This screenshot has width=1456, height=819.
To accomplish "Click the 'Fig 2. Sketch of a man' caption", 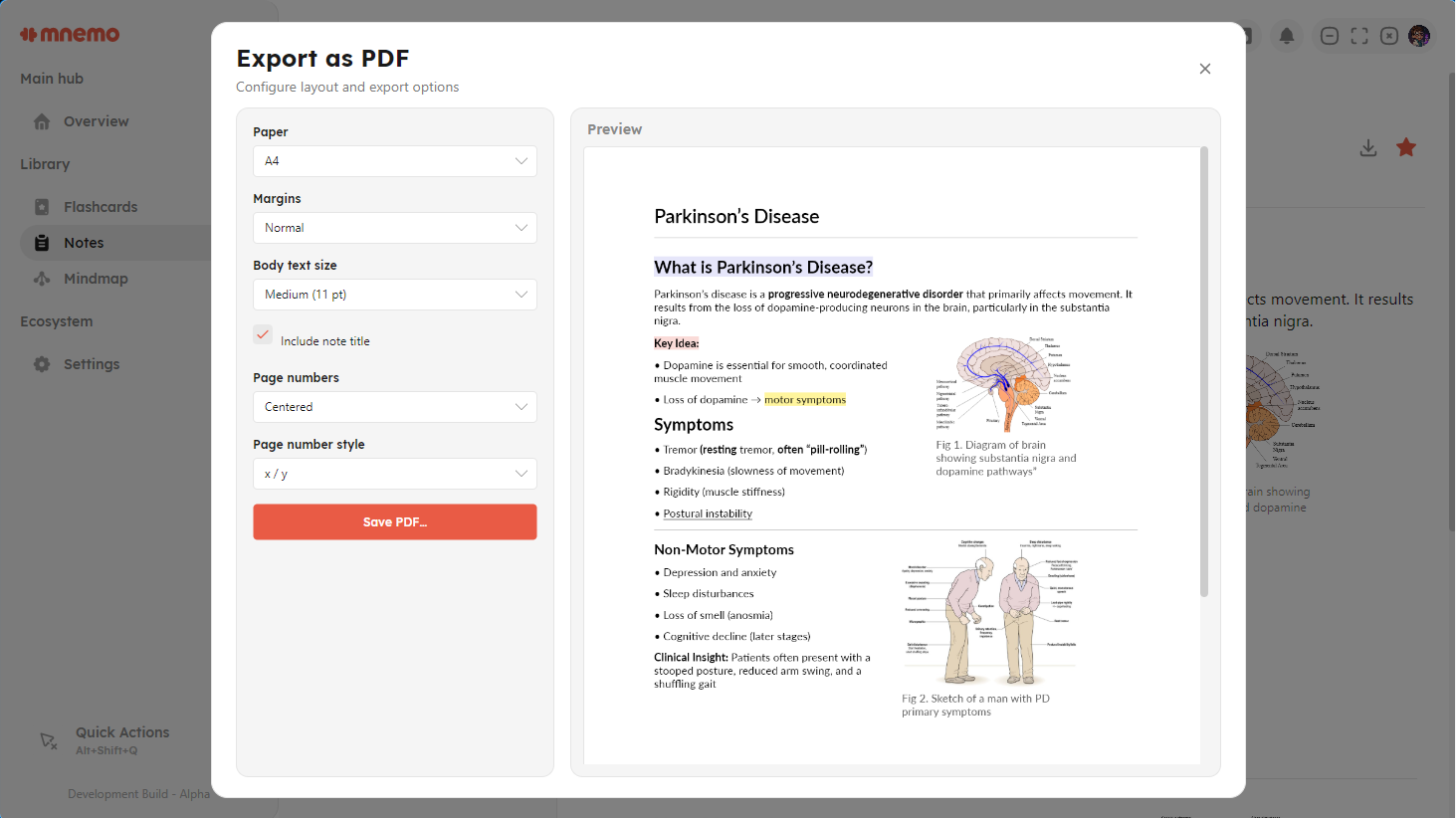I will (x=975, y=706).
